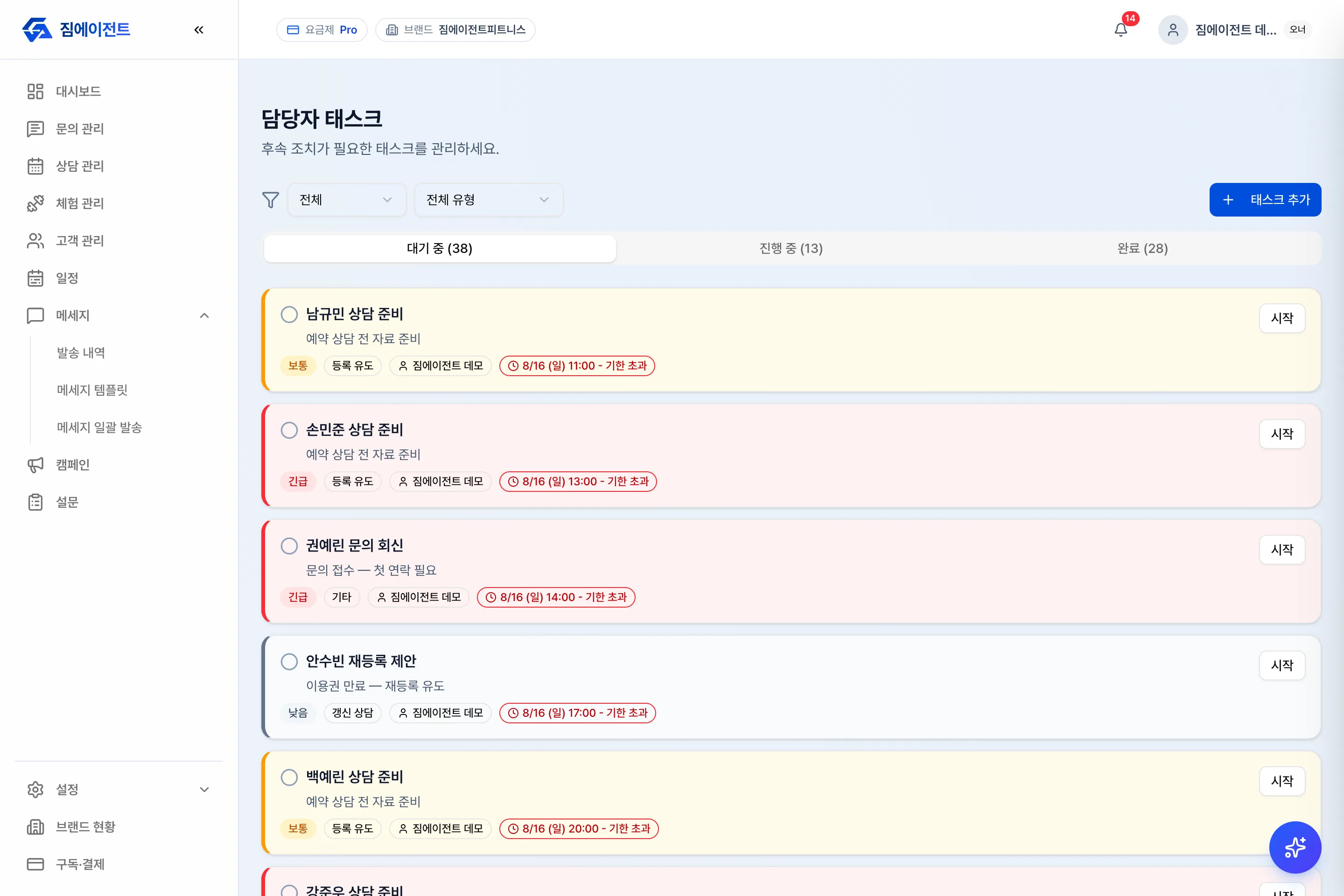Click the 설정 gear icon
This screenshot has height=896, width=1344.
point(35,789)
